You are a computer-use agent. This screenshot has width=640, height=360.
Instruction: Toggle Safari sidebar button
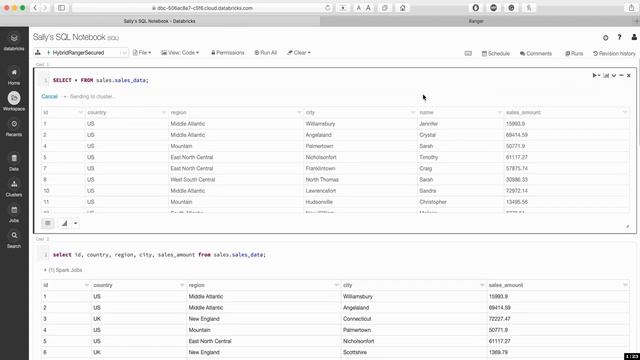point(61,8)
